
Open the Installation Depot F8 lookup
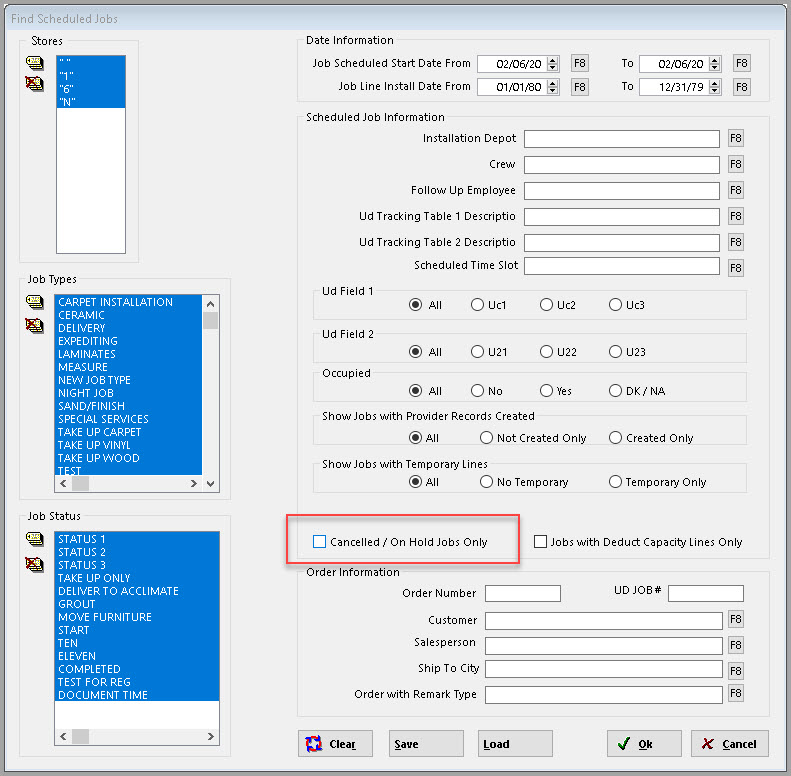[x=736, y=138]
